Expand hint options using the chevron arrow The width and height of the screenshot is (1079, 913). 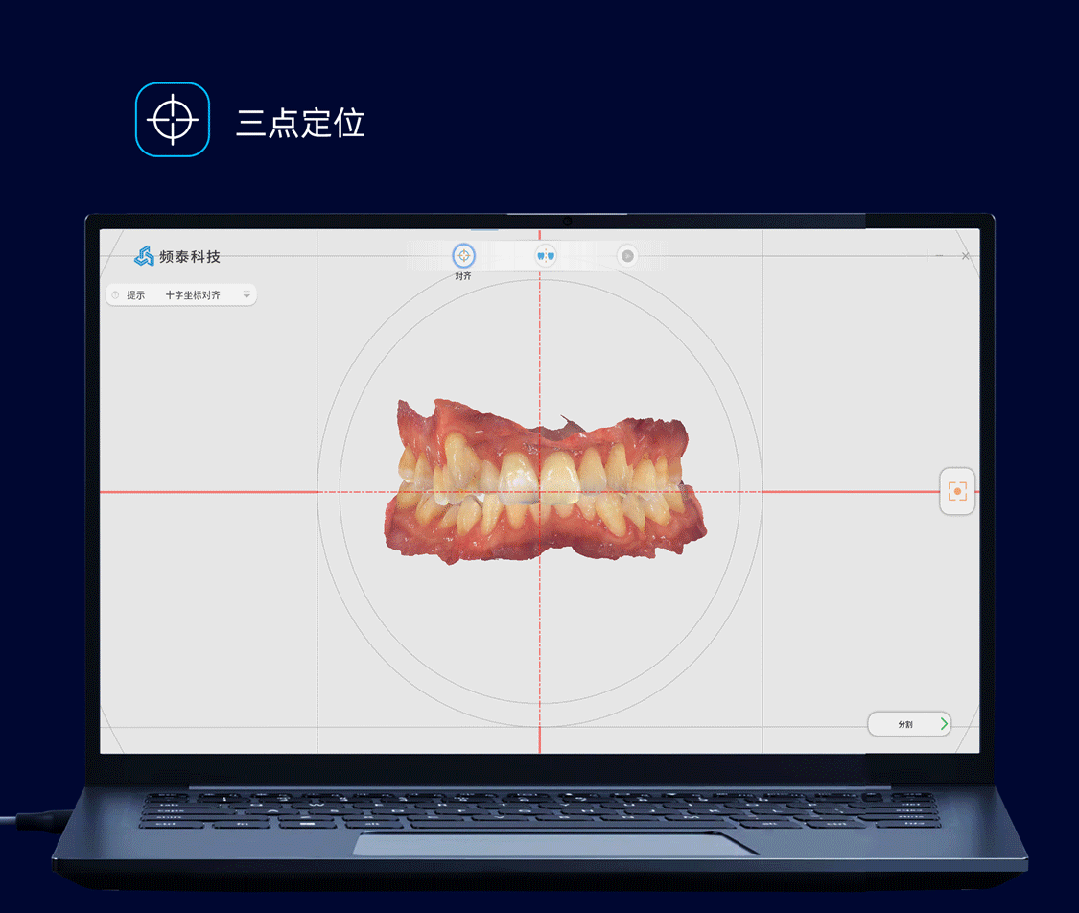pyautogui.click(x=246, y=294)
